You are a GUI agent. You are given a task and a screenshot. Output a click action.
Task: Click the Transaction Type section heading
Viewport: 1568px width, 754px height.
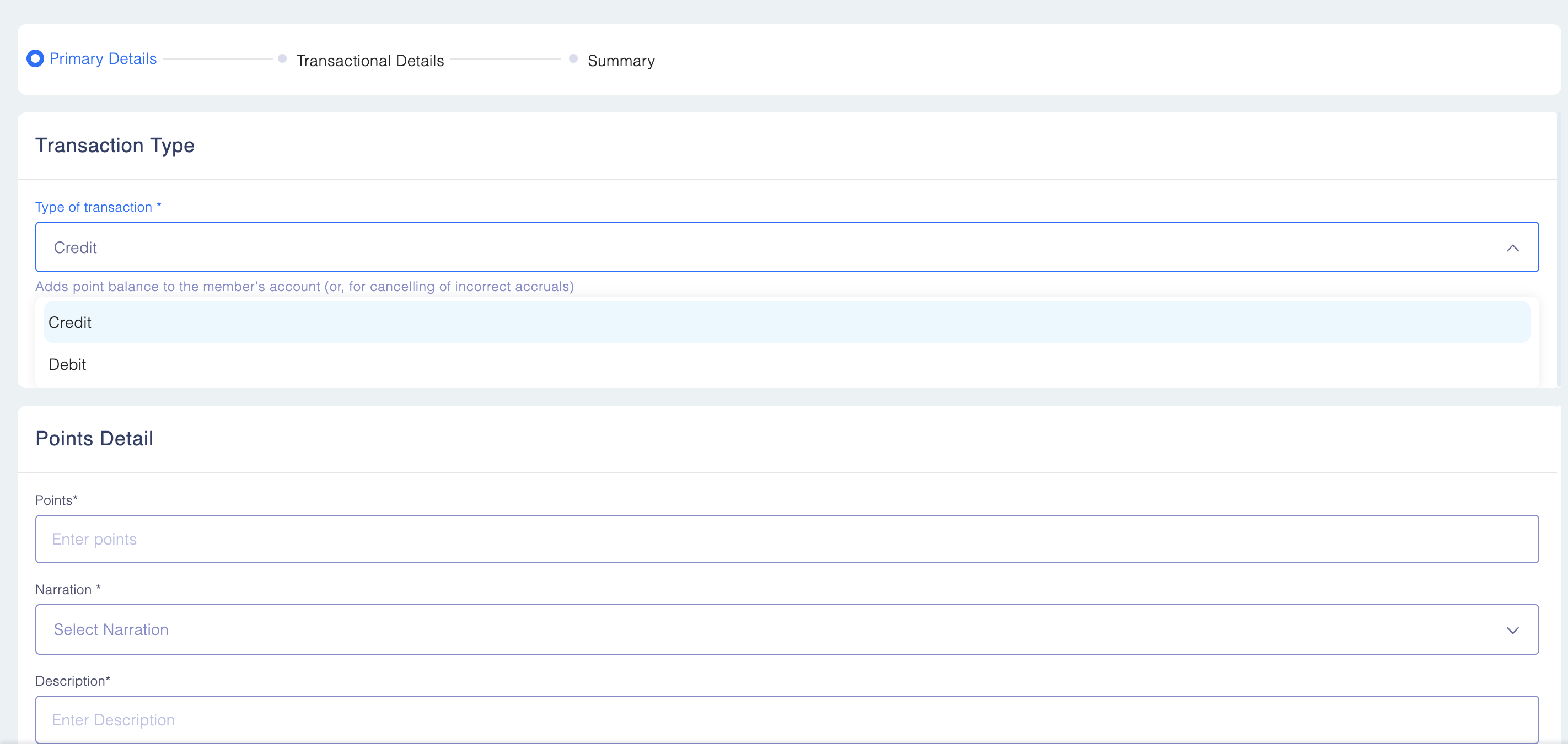[115, 146]
